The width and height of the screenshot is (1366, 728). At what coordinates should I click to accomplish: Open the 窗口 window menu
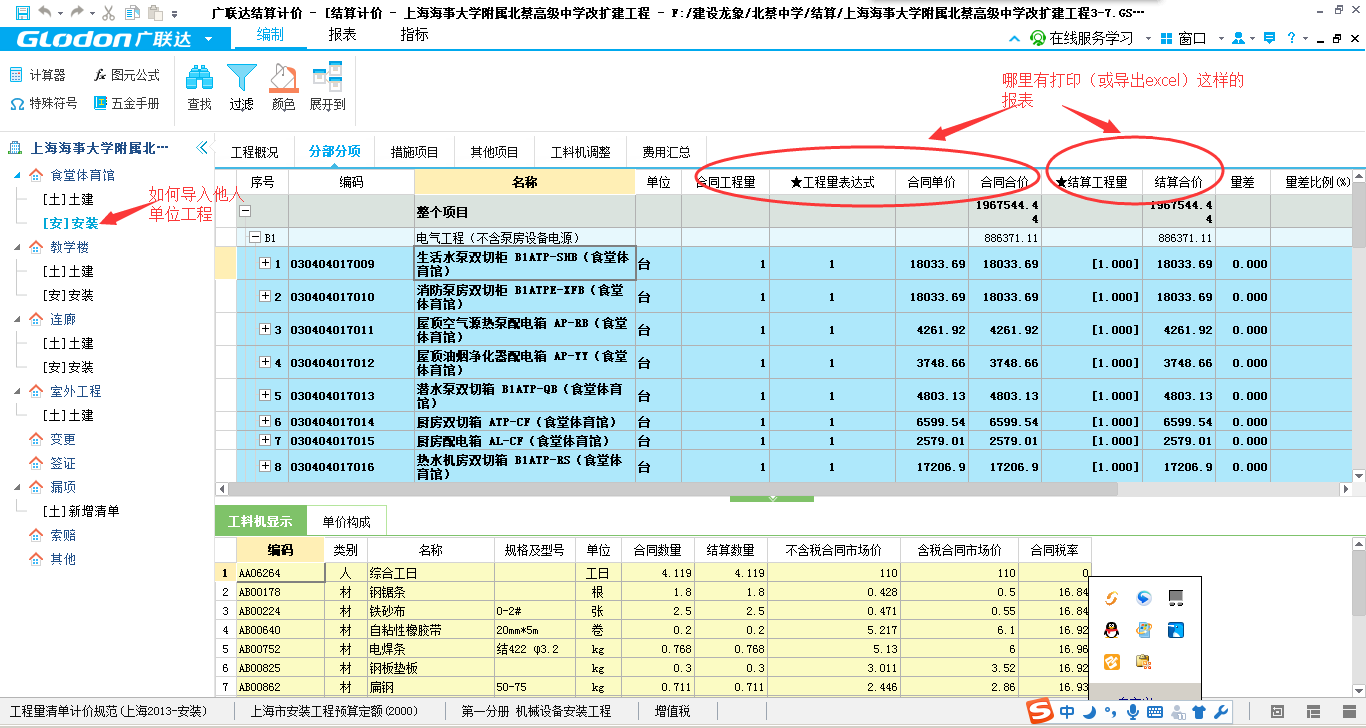coord(1184,38)
